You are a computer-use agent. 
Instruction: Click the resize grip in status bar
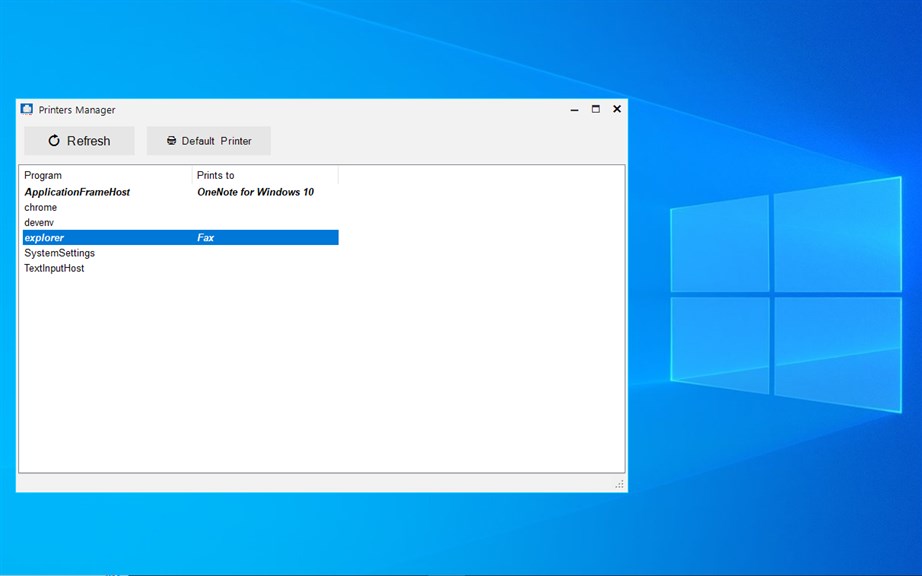coord(619,484)
